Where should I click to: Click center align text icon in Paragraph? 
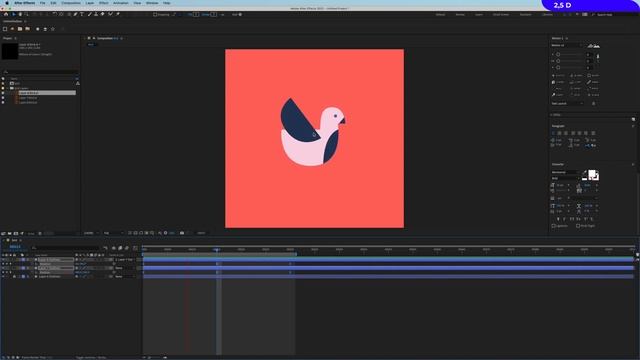coord(560,133)
